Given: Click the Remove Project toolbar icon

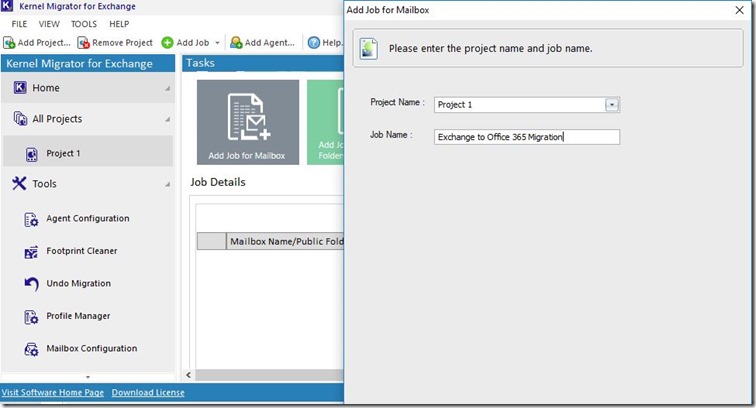Looking at the screenshot, I should (x=83, y=43).
